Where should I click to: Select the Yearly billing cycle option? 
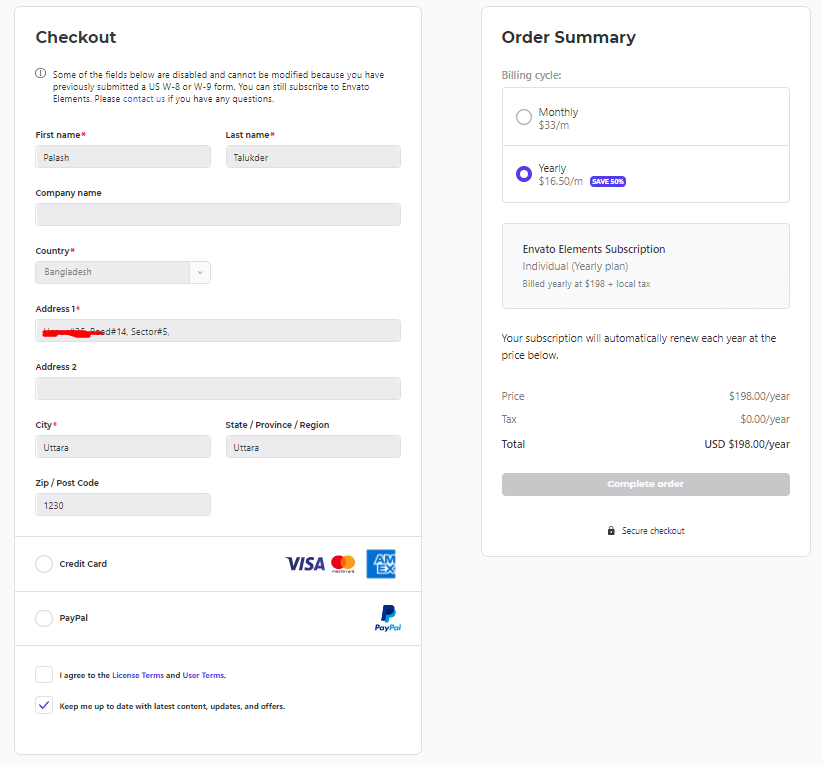[523, 173]
